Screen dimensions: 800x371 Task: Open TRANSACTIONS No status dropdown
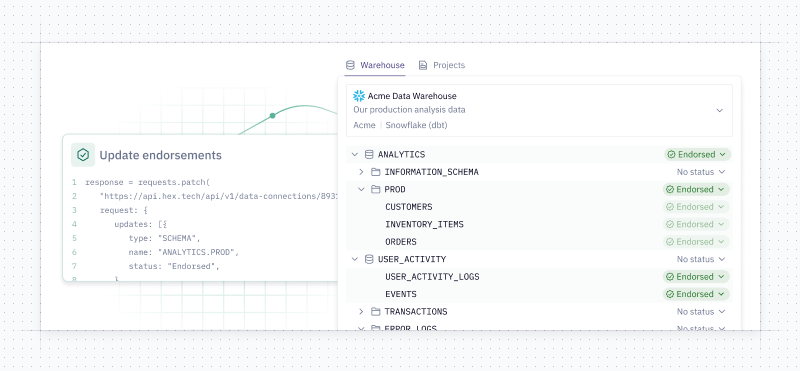[x=701, y=311]
